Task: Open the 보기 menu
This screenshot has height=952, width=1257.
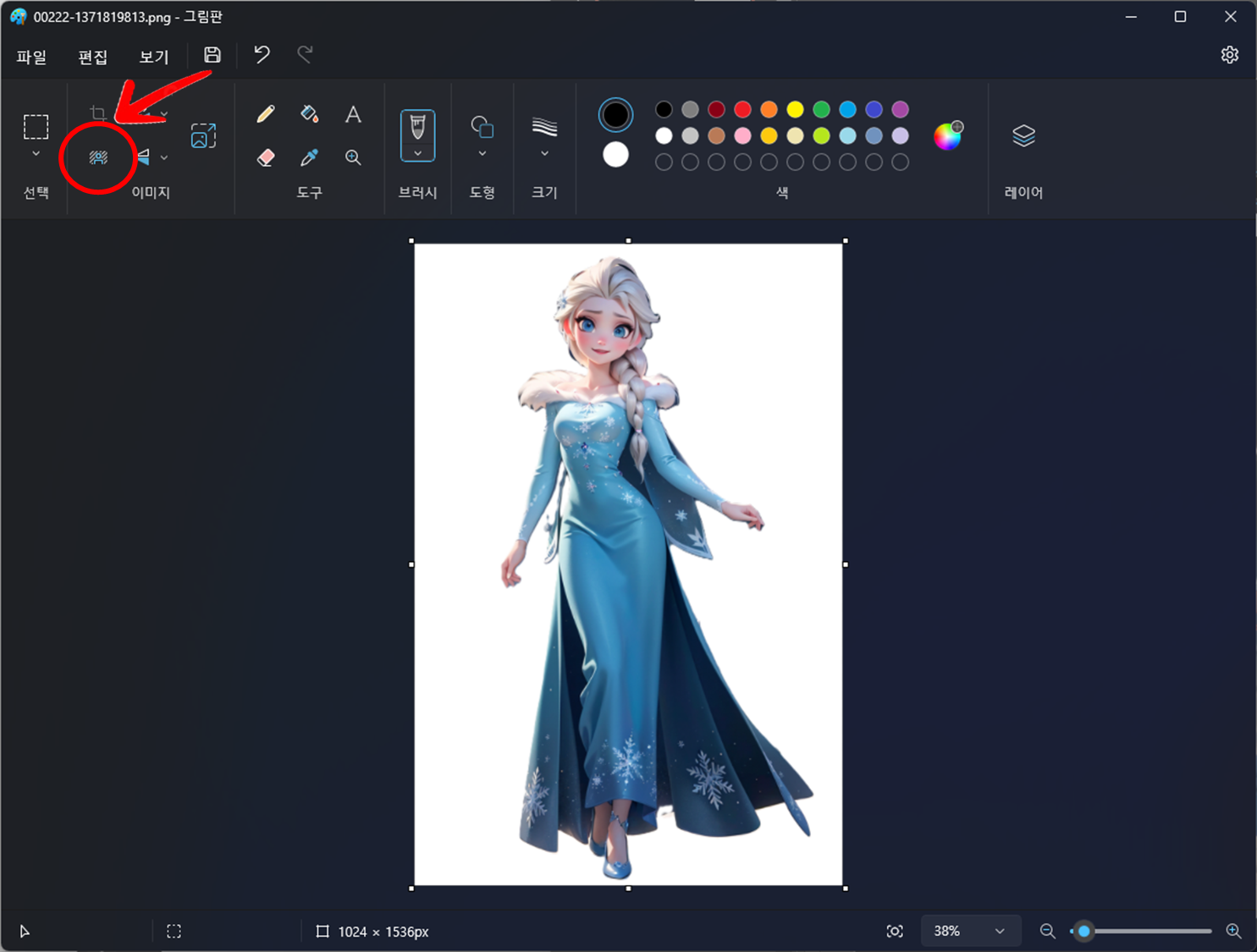Action: tap(154, 57)
